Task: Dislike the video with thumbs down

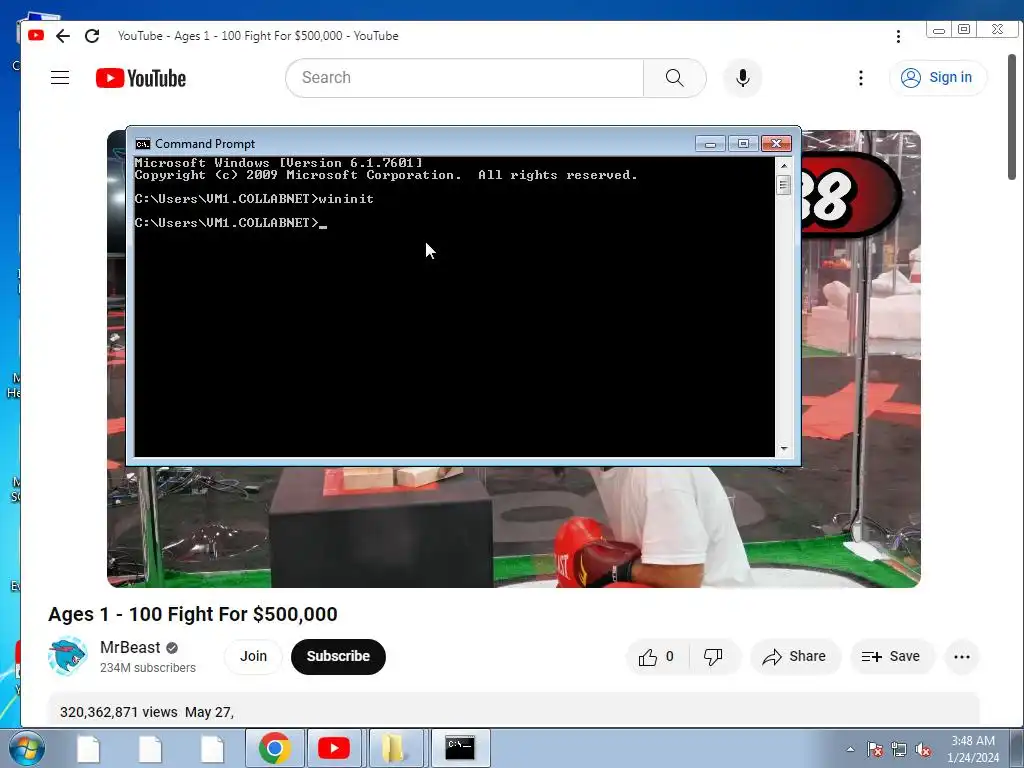Action: pos(713,656)
